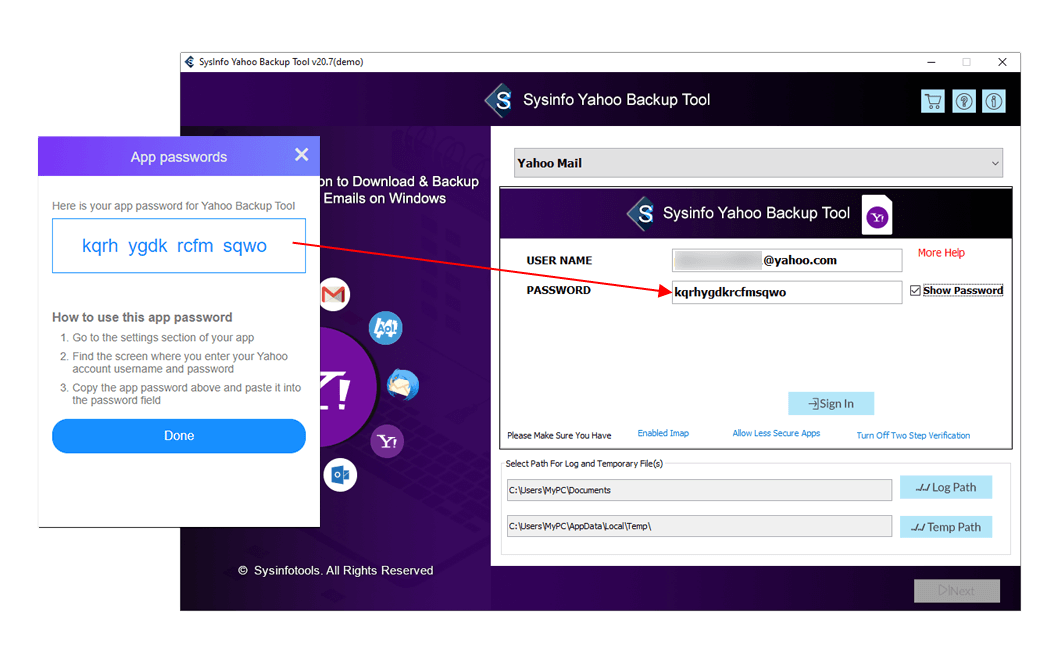Click the User Name input field
The image size is (1058, 647).
[787, 260]
